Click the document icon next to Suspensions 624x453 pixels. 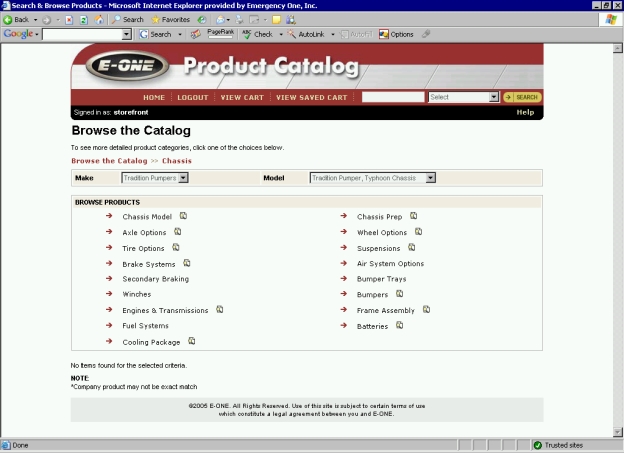[411, 248]
